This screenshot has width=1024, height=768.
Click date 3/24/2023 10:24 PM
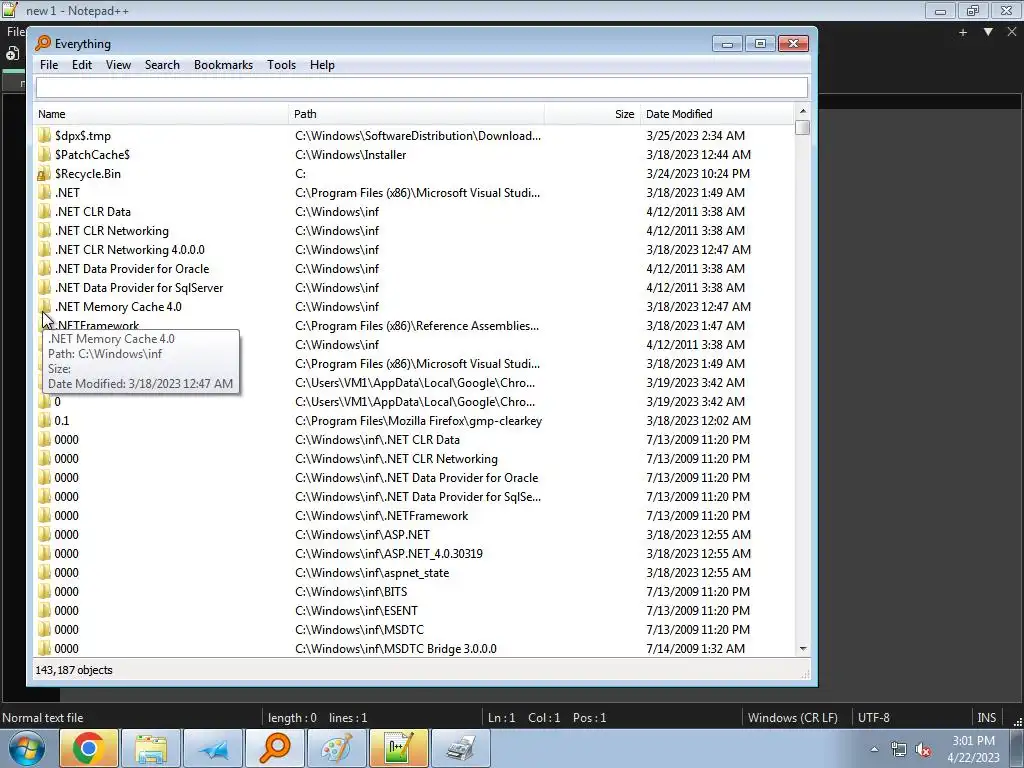pos(698,174)
